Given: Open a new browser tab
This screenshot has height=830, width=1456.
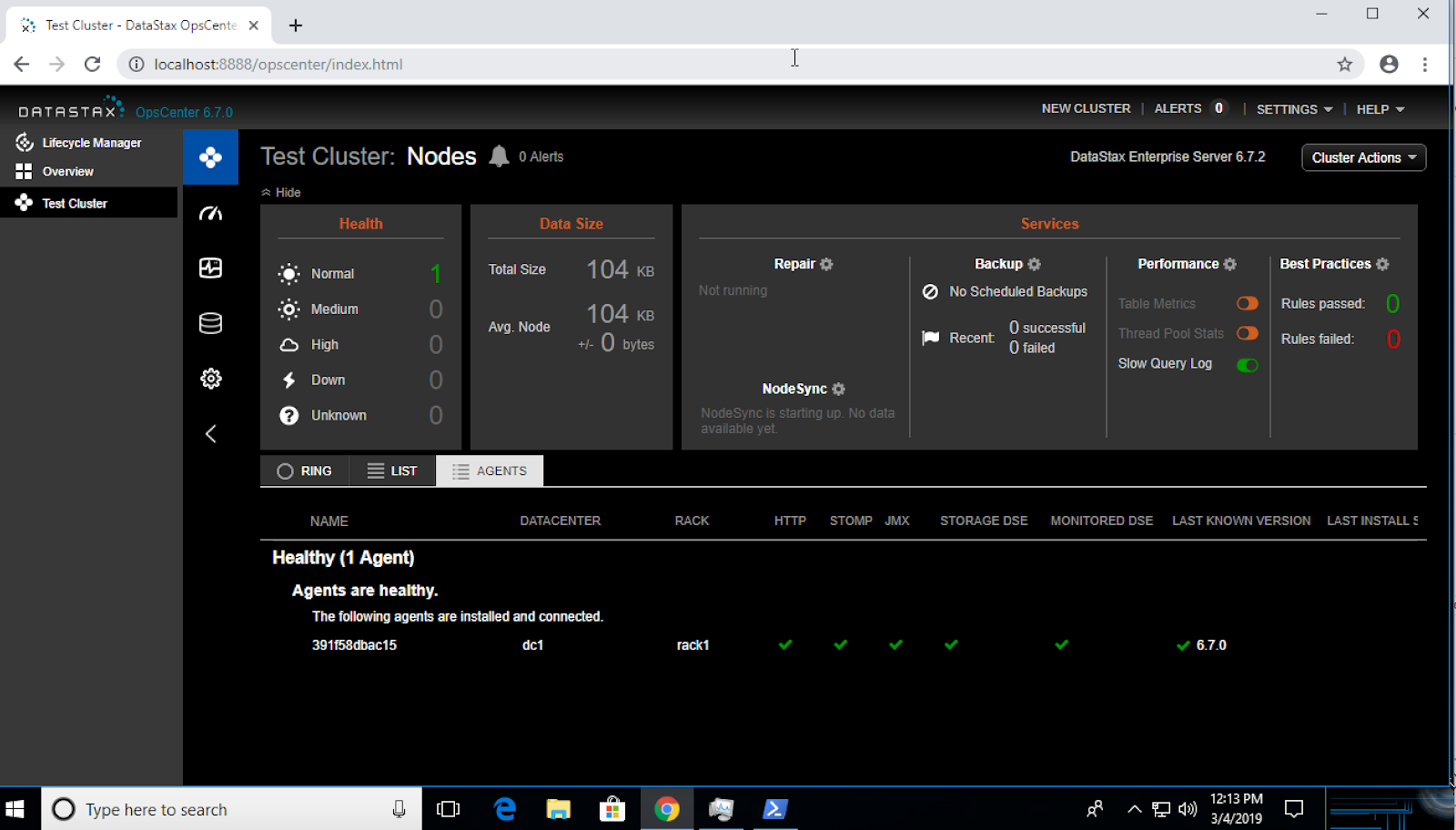Looking at the screenshot, I should [x=295, y=25].
